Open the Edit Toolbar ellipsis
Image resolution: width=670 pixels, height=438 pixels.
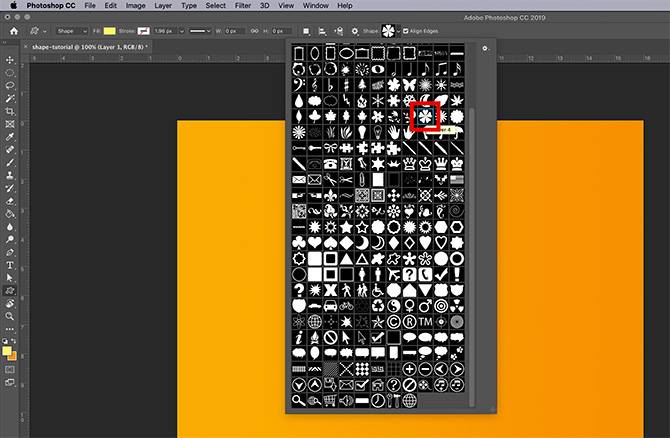tap(9, 329)
